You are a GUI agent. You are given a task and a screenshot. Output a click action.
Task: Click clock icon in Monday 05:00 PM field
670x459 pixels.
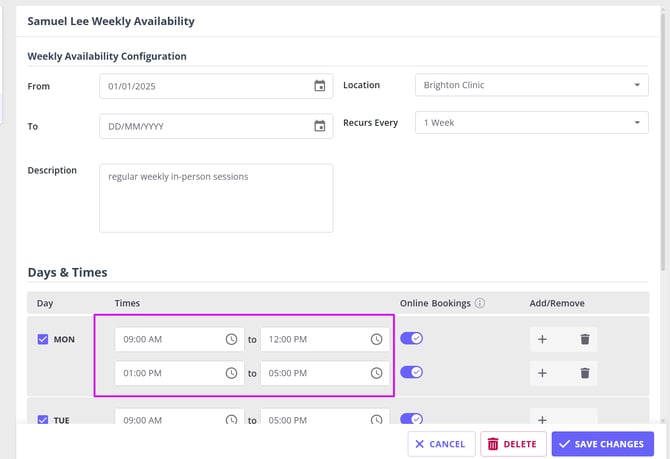(x=376, y=373)
